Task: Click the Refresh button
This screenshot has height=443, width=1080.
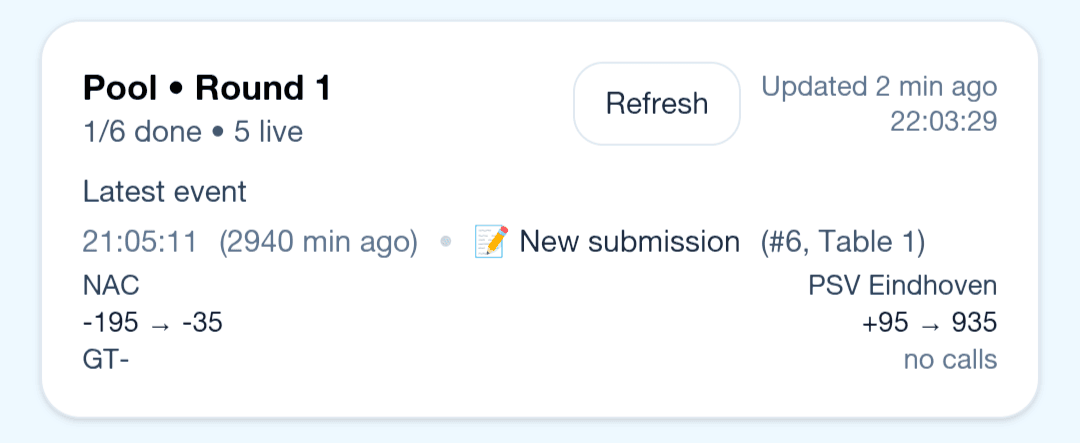Action: pyautogui.click(x=656, y=104)
